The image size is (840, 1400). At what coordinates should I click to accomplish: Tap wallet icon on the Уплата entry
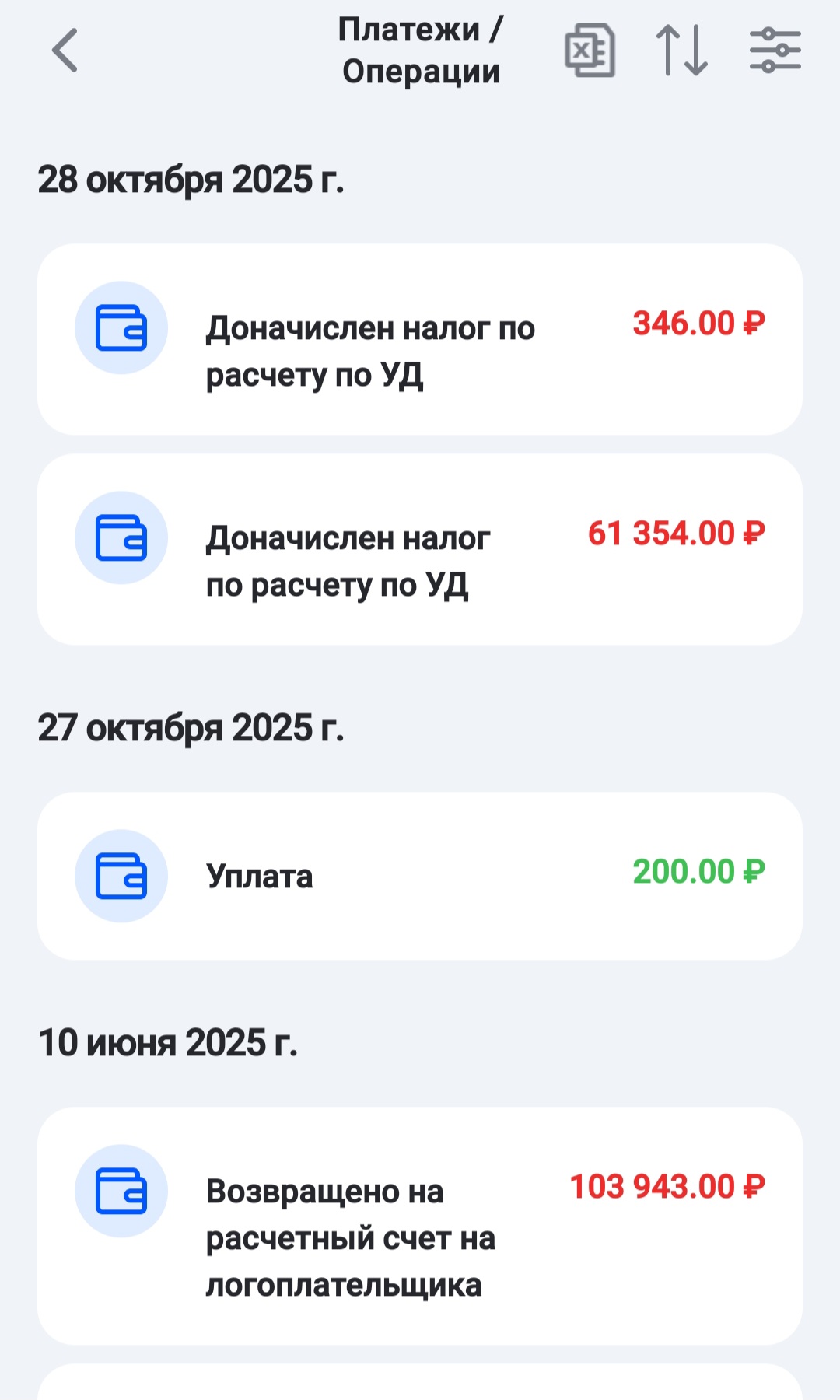pyautogui.click(x=121, y=876)
